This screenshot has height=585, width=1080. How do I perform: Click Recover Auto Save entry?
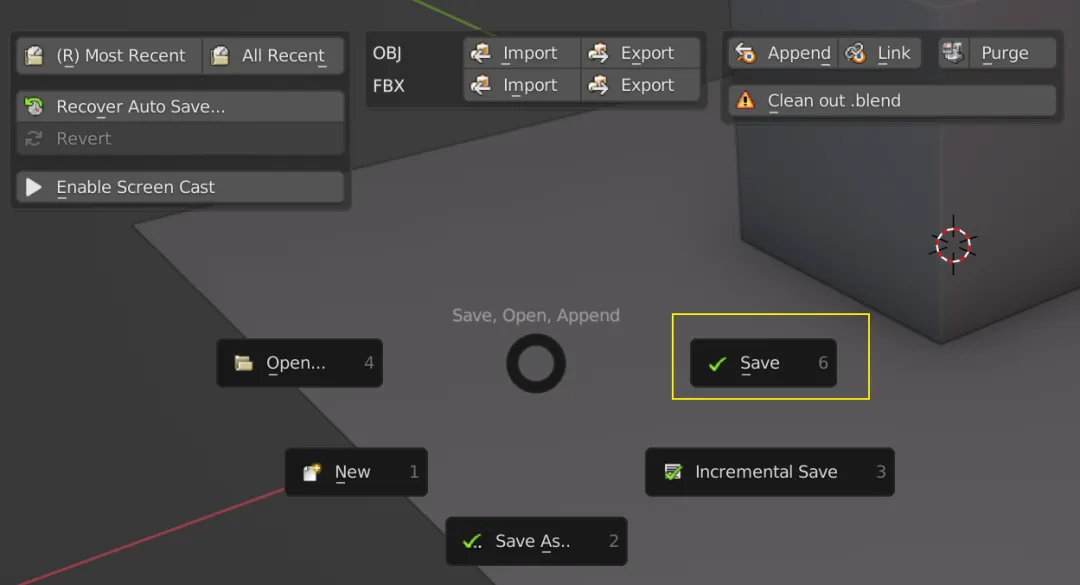coord(180,107)
